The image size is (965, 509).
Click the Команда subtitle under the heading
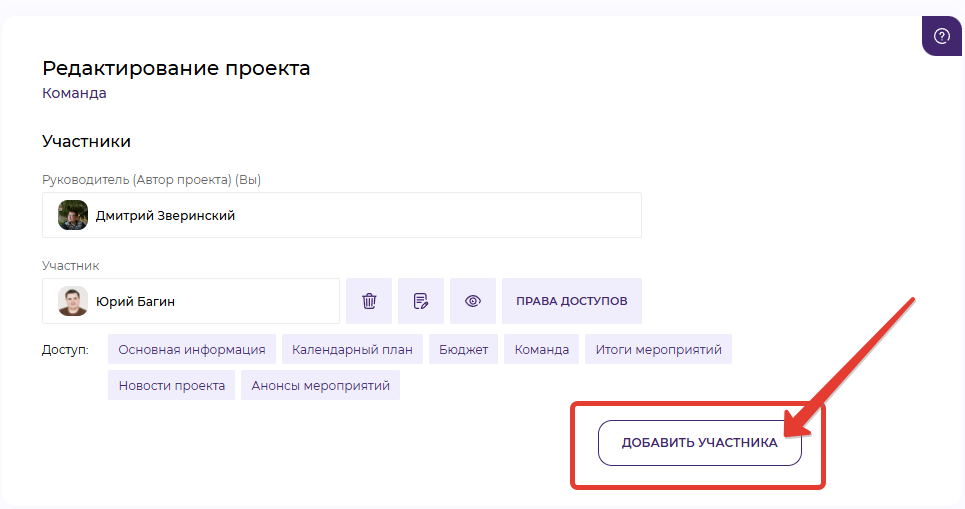tap(74, 93)
